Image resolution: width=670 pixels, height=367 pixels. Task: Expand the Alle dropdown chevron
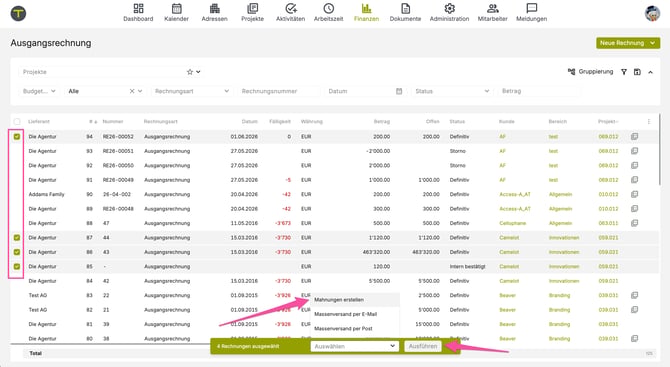(x=140, y=91)
